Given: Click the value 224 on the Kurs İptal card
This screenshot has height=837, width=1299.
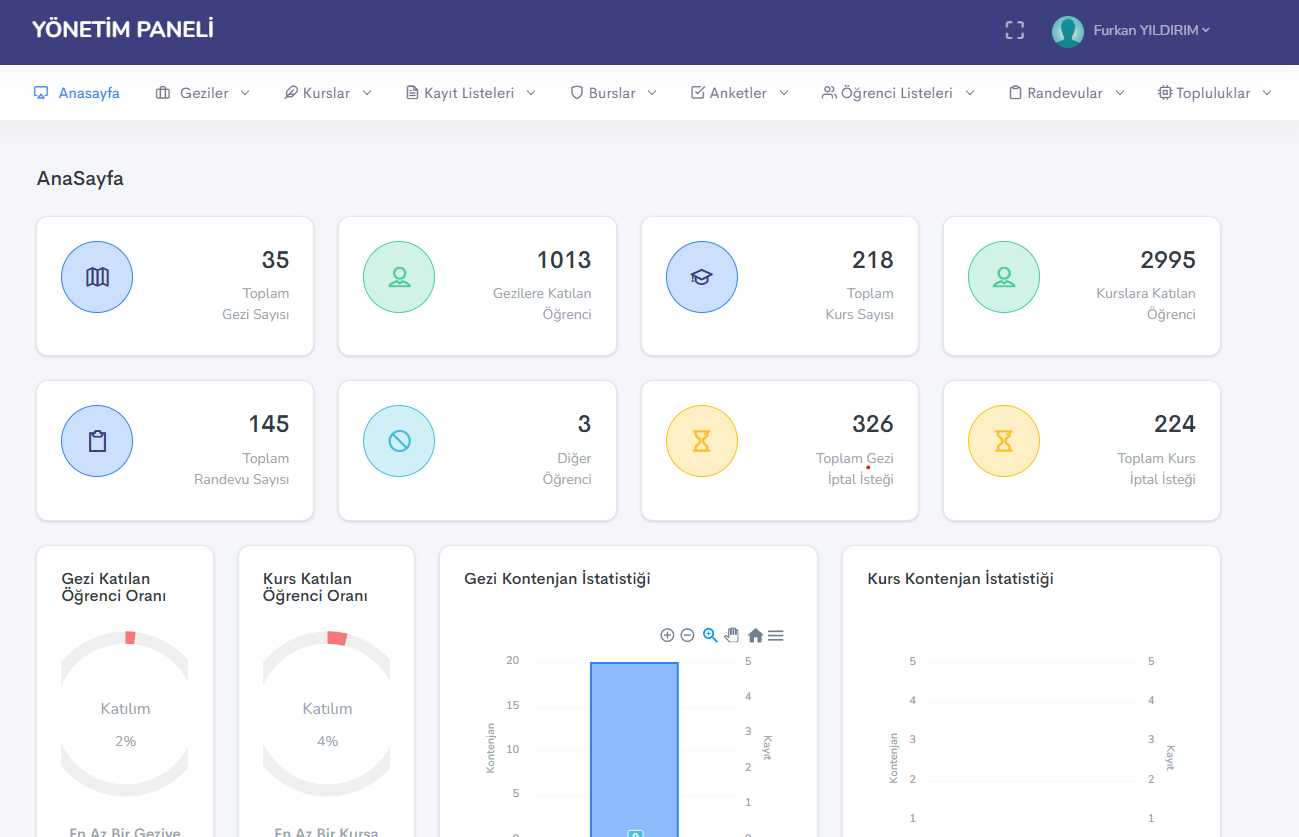Looking at the screenshot, I should click(1175, 424).
